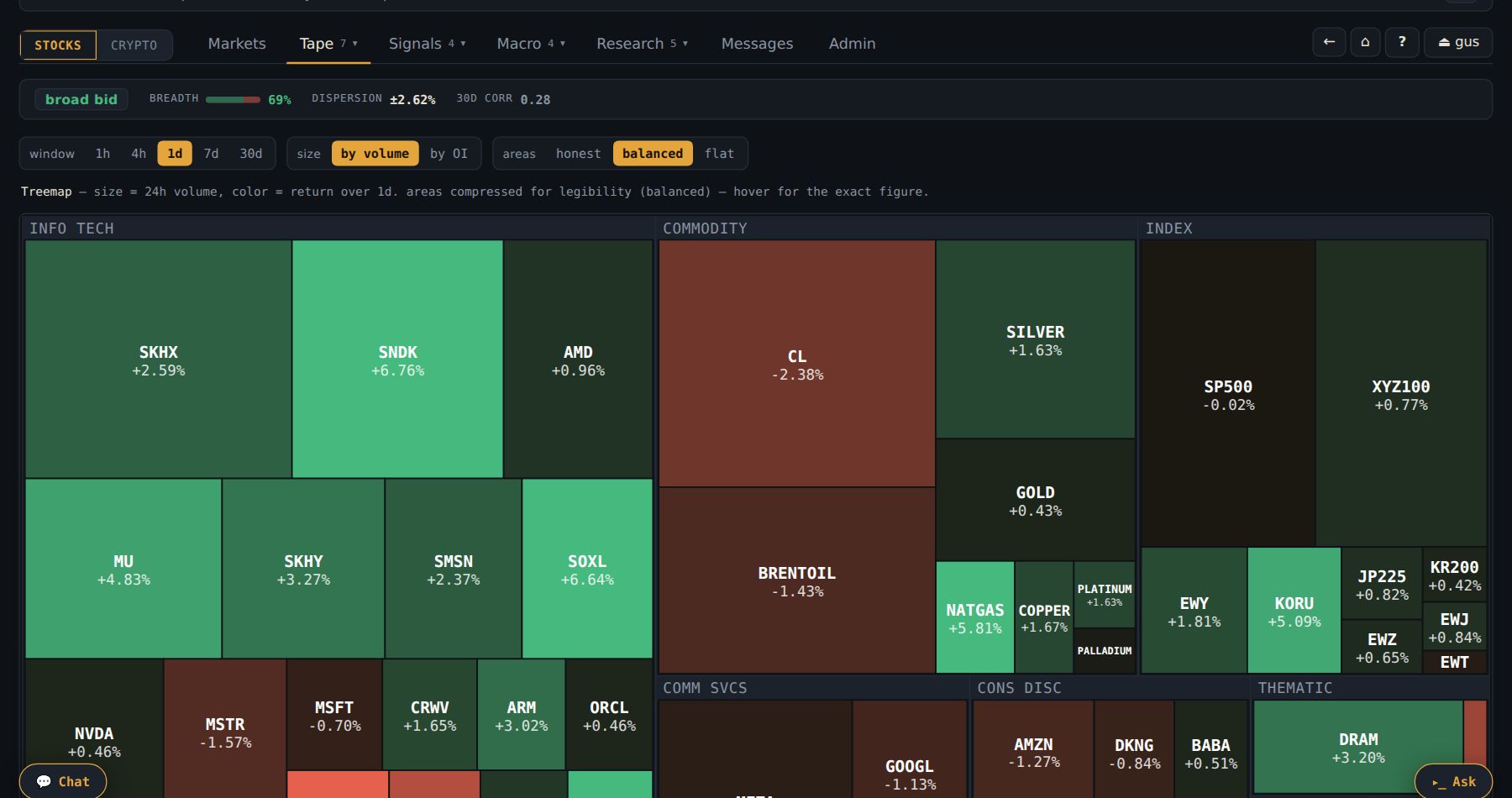Set window to 1h
The image size is (1512, 798).
[102, 154]
